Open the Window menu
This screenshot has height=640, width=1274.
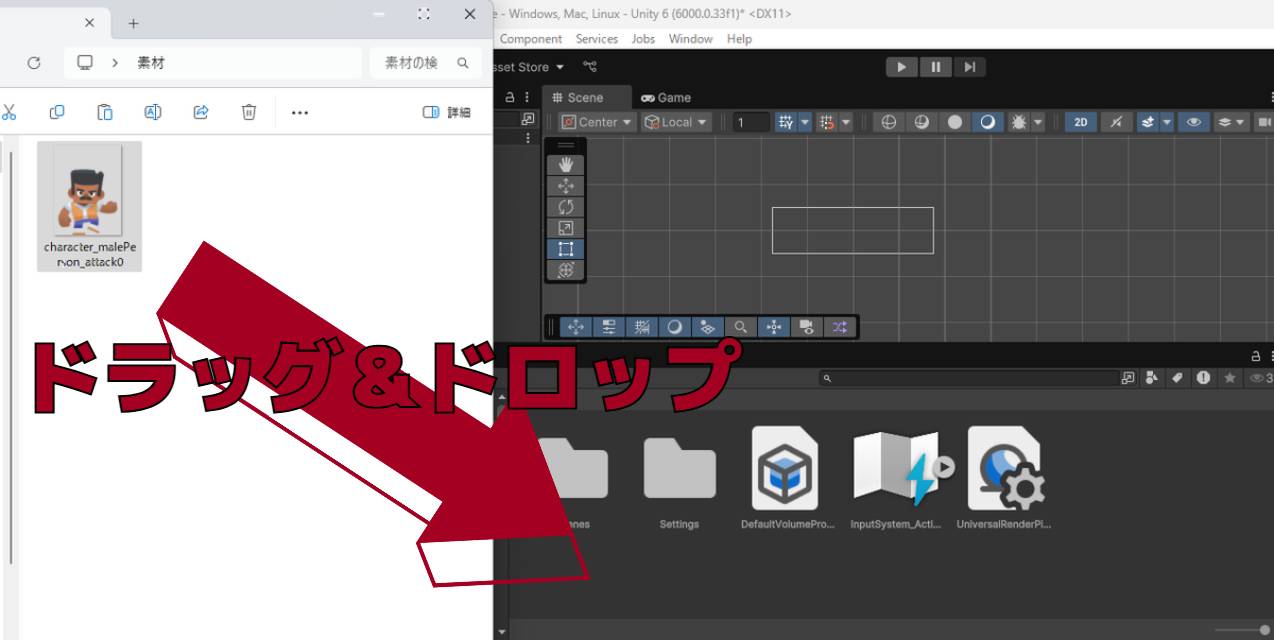click(690, 39)
